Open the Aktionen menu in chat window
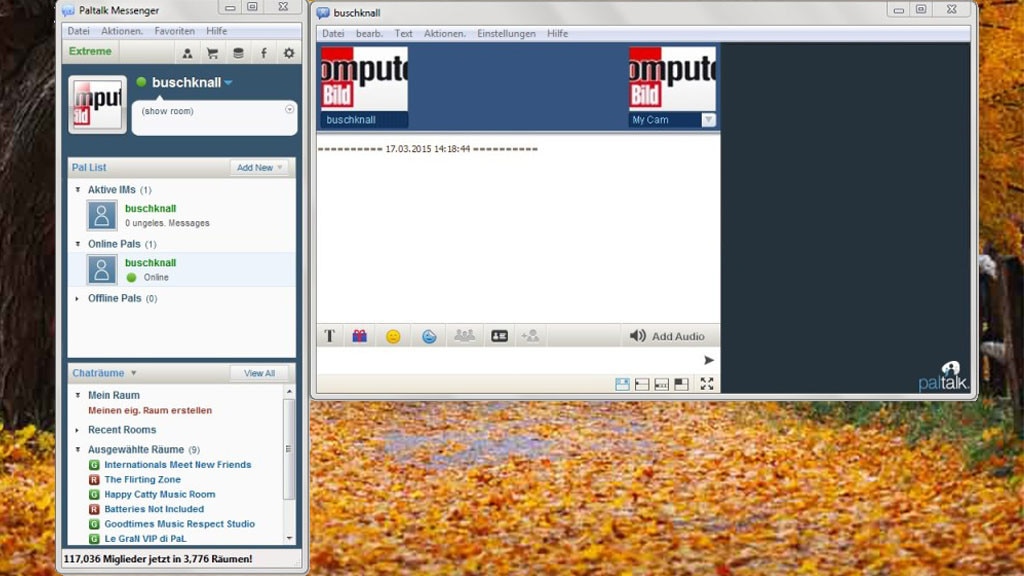 [x=444, y=33]
